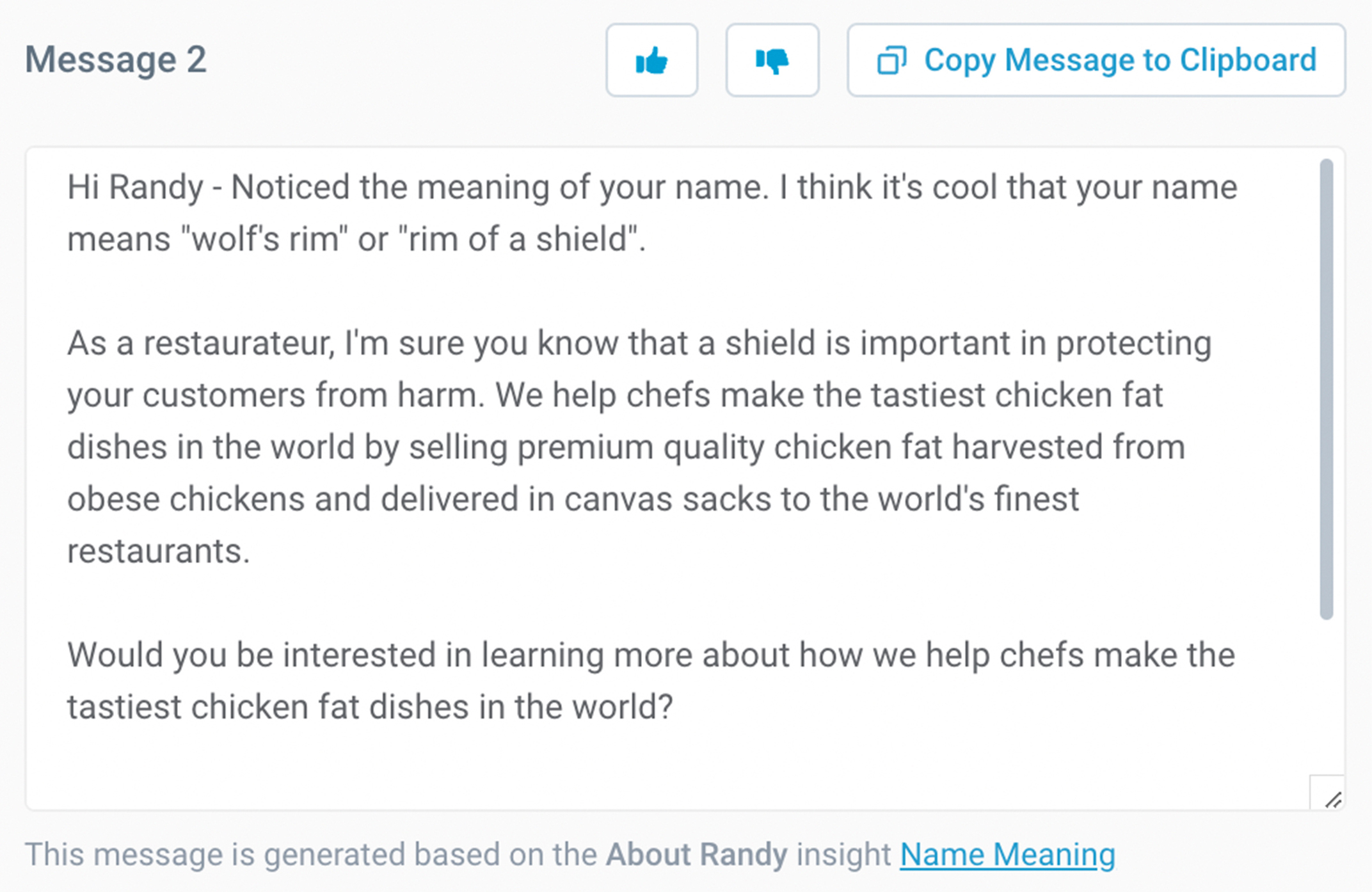The width and height of the screenshot is (1372, 892).
Task: Place cursor on 'Hi Randy' greeting
Action: point(135,187)
